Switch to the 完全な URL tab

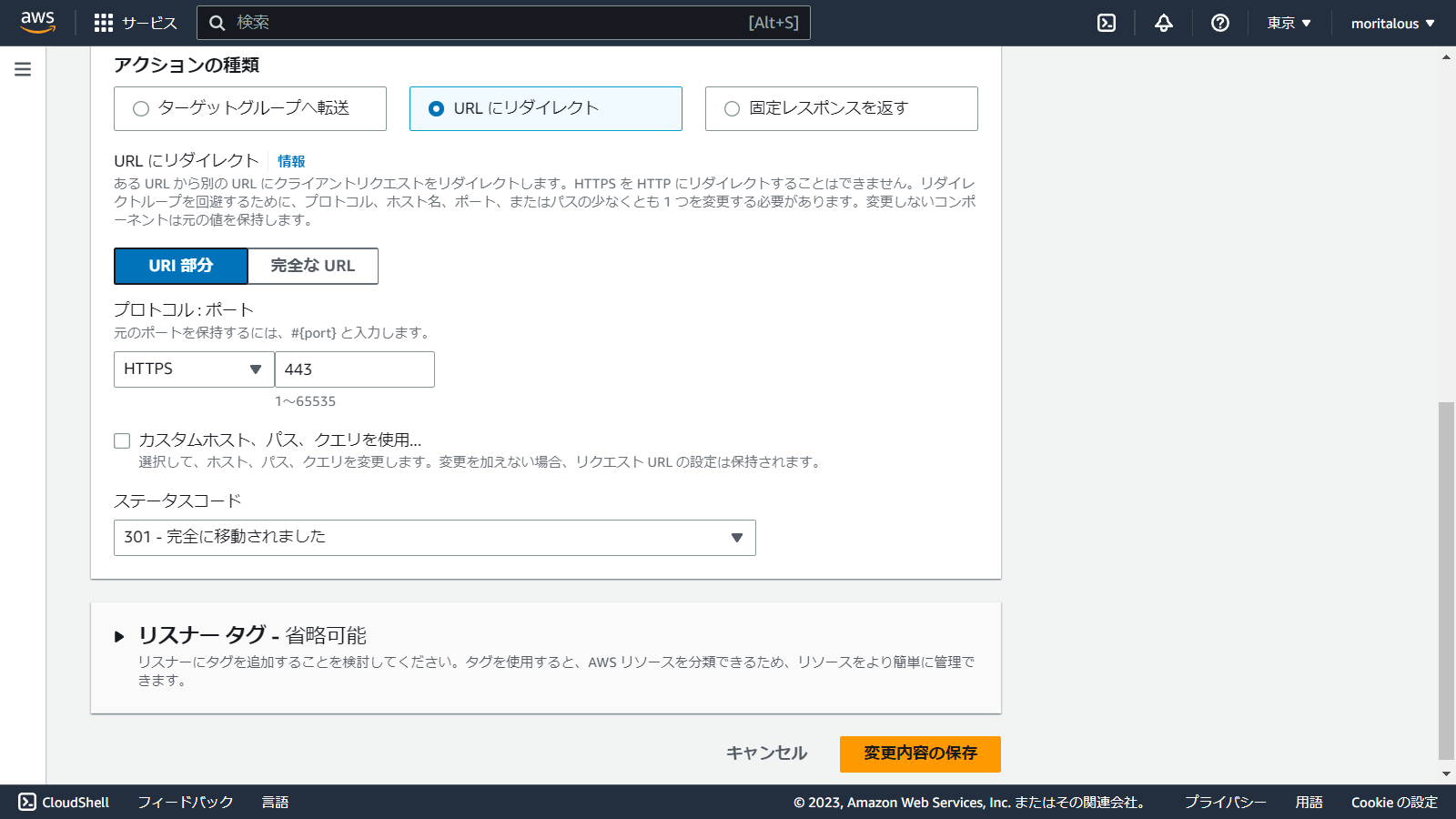pyautogui.click(x=312, y=266)
